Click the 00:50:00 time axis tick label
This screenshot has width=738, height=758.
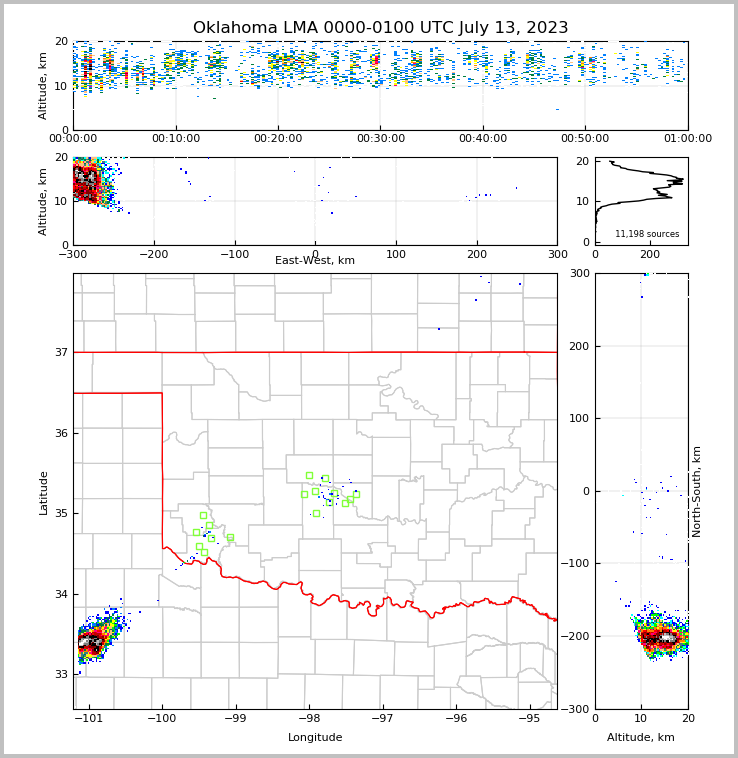pos(585,139)
